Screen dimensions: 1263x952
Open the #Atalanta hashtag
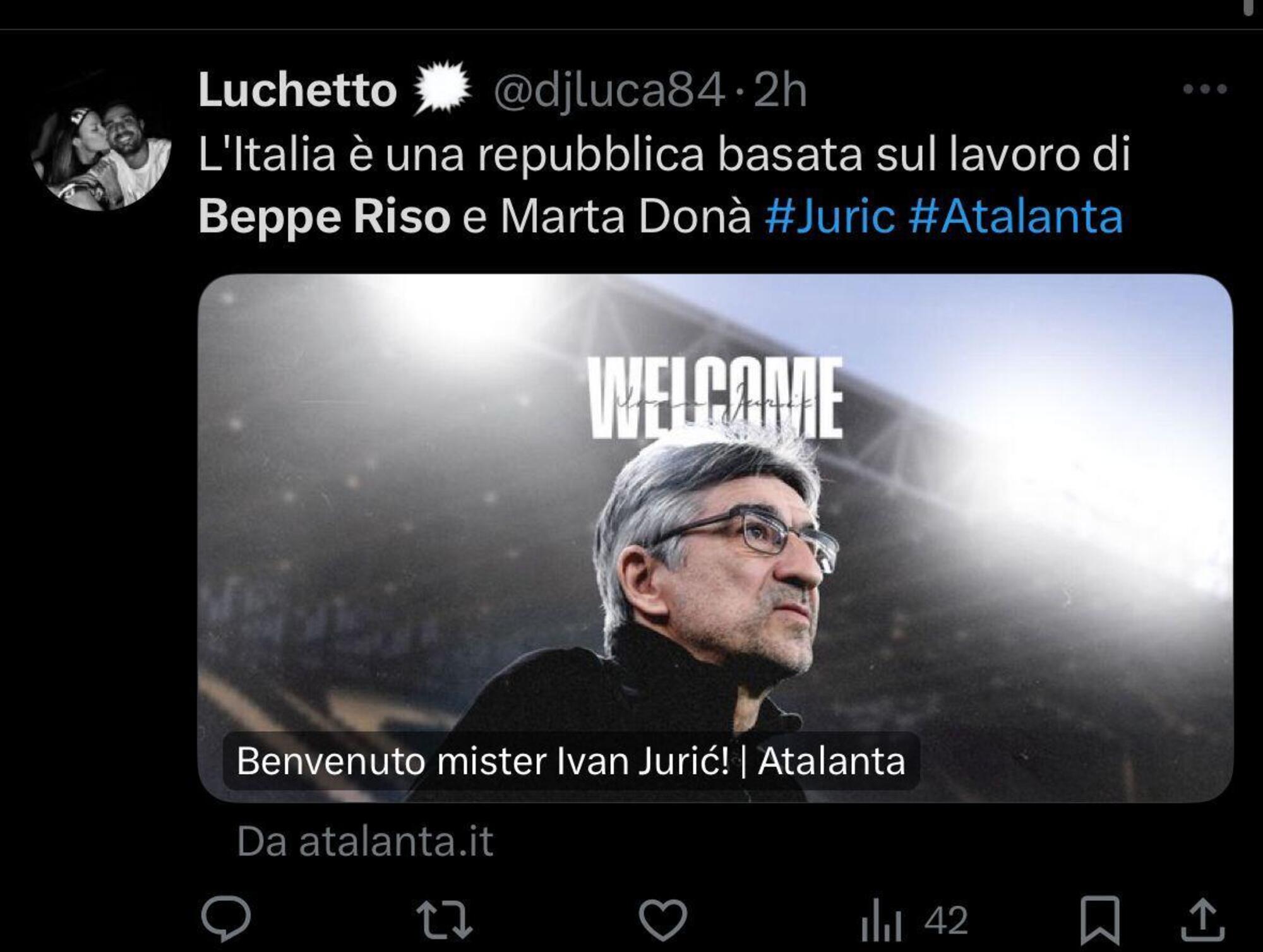[1015, 217]
